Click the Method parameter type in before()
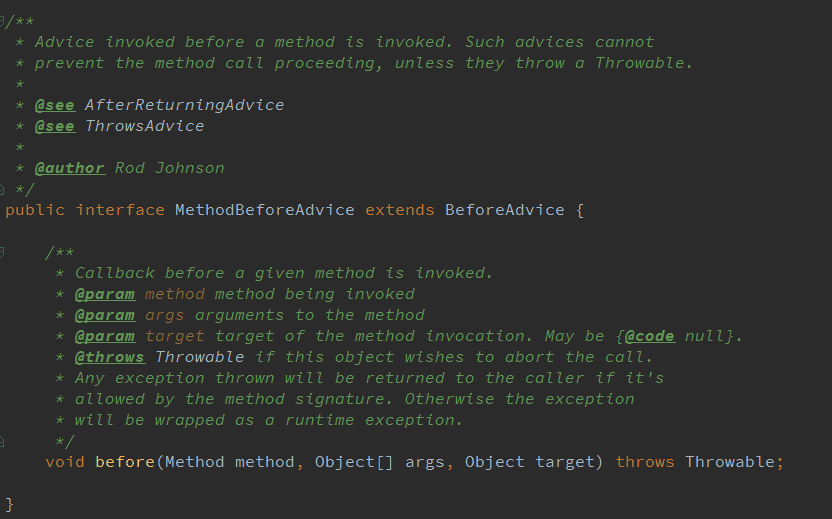 coord(194,462)
